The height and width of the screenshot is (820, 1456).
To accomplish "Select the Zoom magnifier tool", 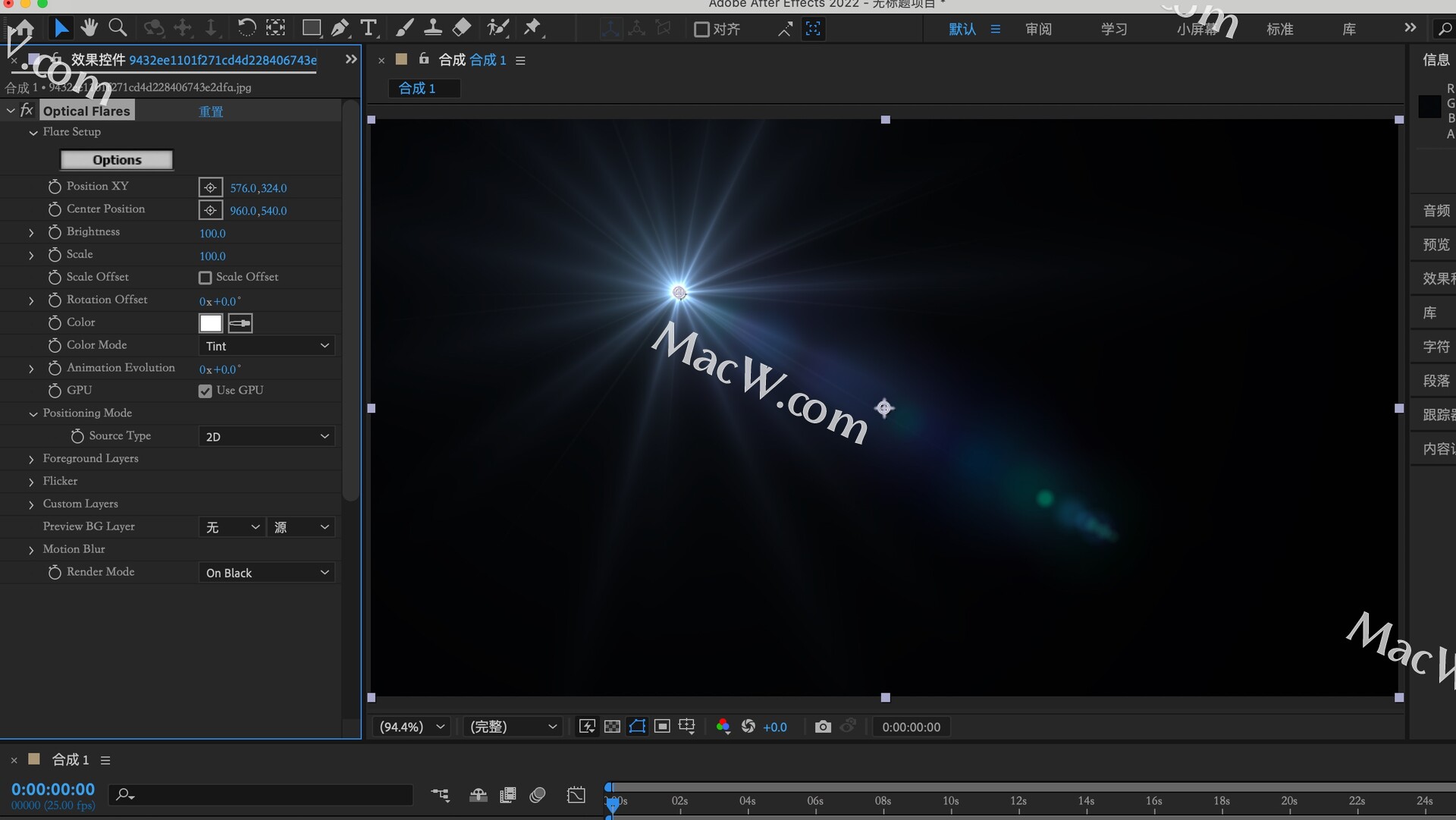I will (x=118, y=29).
